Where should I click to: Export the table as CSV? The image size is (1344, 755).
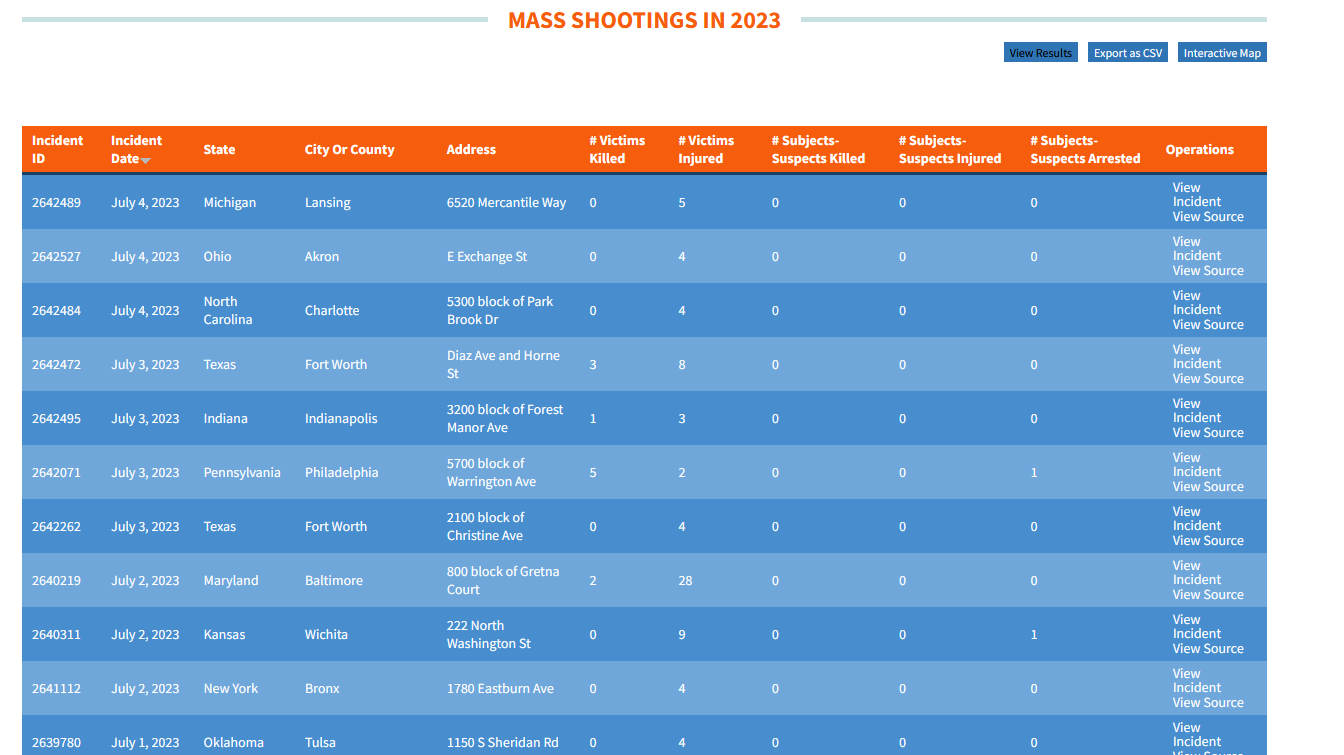coord(1128,53)
